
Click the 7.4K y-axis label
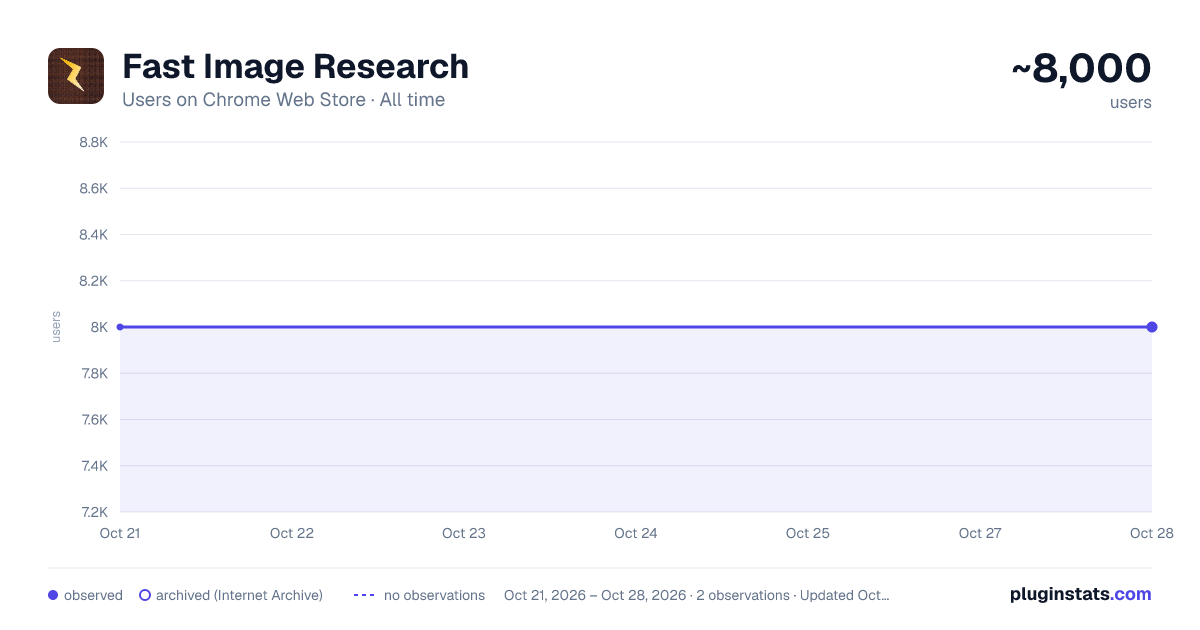tap(93, 466)
